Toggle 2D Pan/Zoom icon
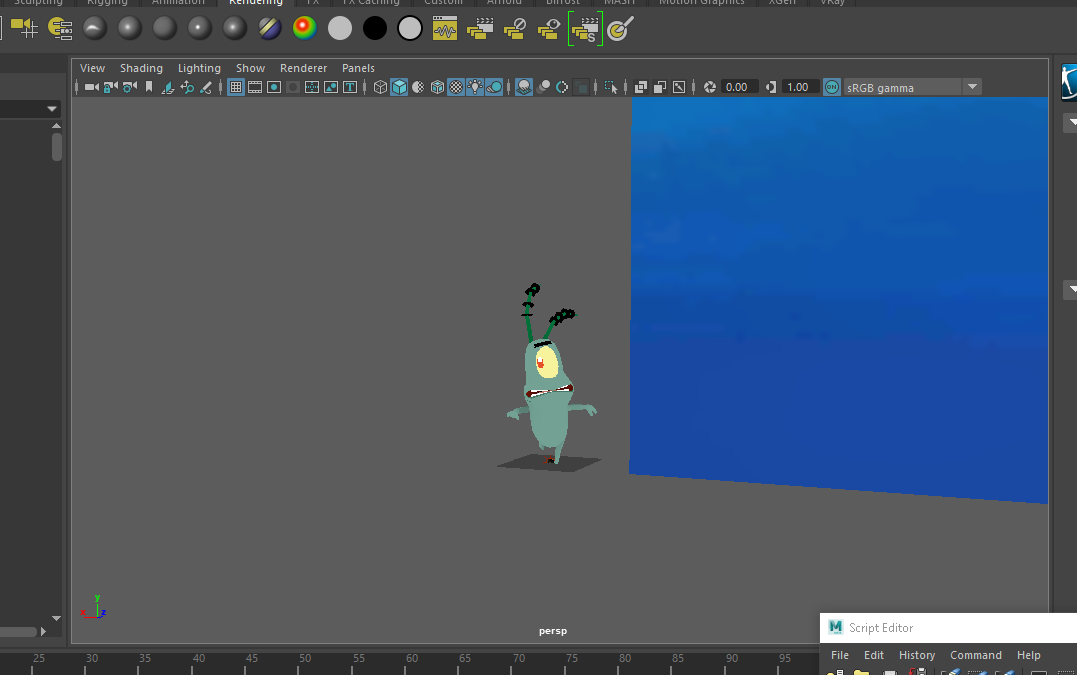Screen dimensions: 1077x675 (187, 87)
